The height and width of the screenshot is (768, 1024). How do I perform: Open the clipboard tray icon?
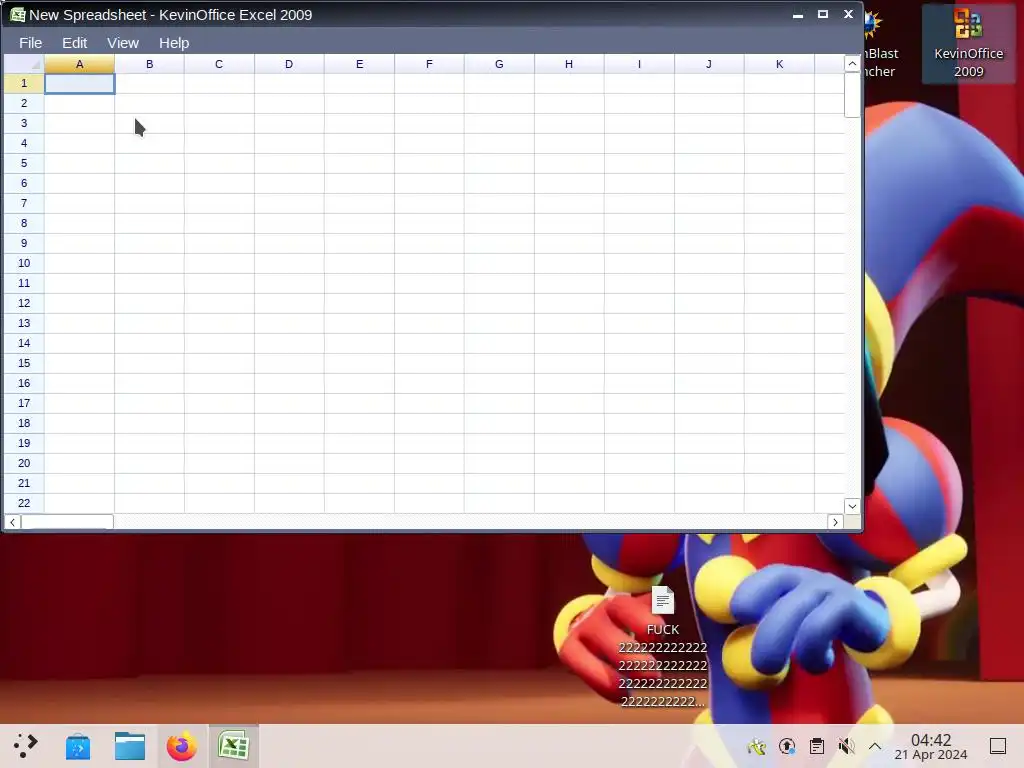tap(817, 746)
